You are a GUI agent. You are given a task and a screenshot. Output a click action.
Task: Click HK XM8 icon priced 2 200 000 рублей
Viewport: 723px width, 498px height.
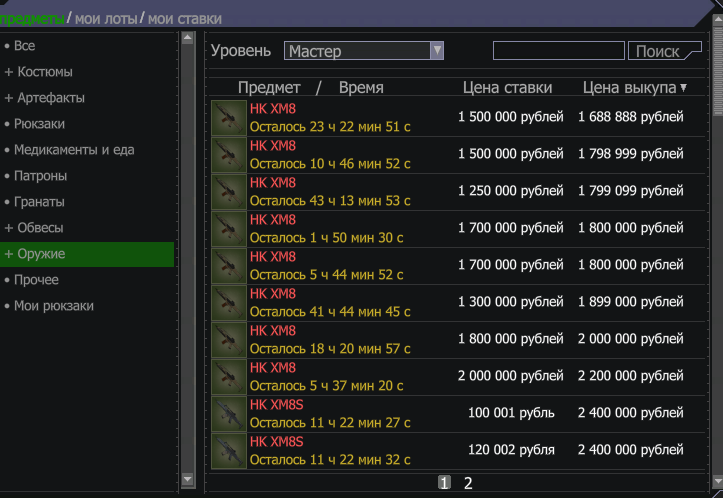(x=229, y=377)
